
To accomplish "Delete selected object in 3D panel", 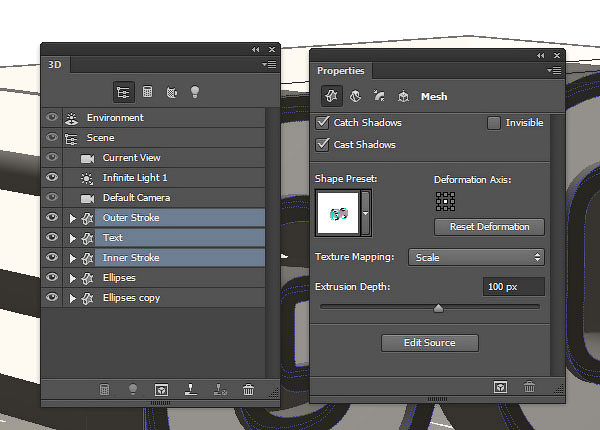I will [x=248, y=390].
